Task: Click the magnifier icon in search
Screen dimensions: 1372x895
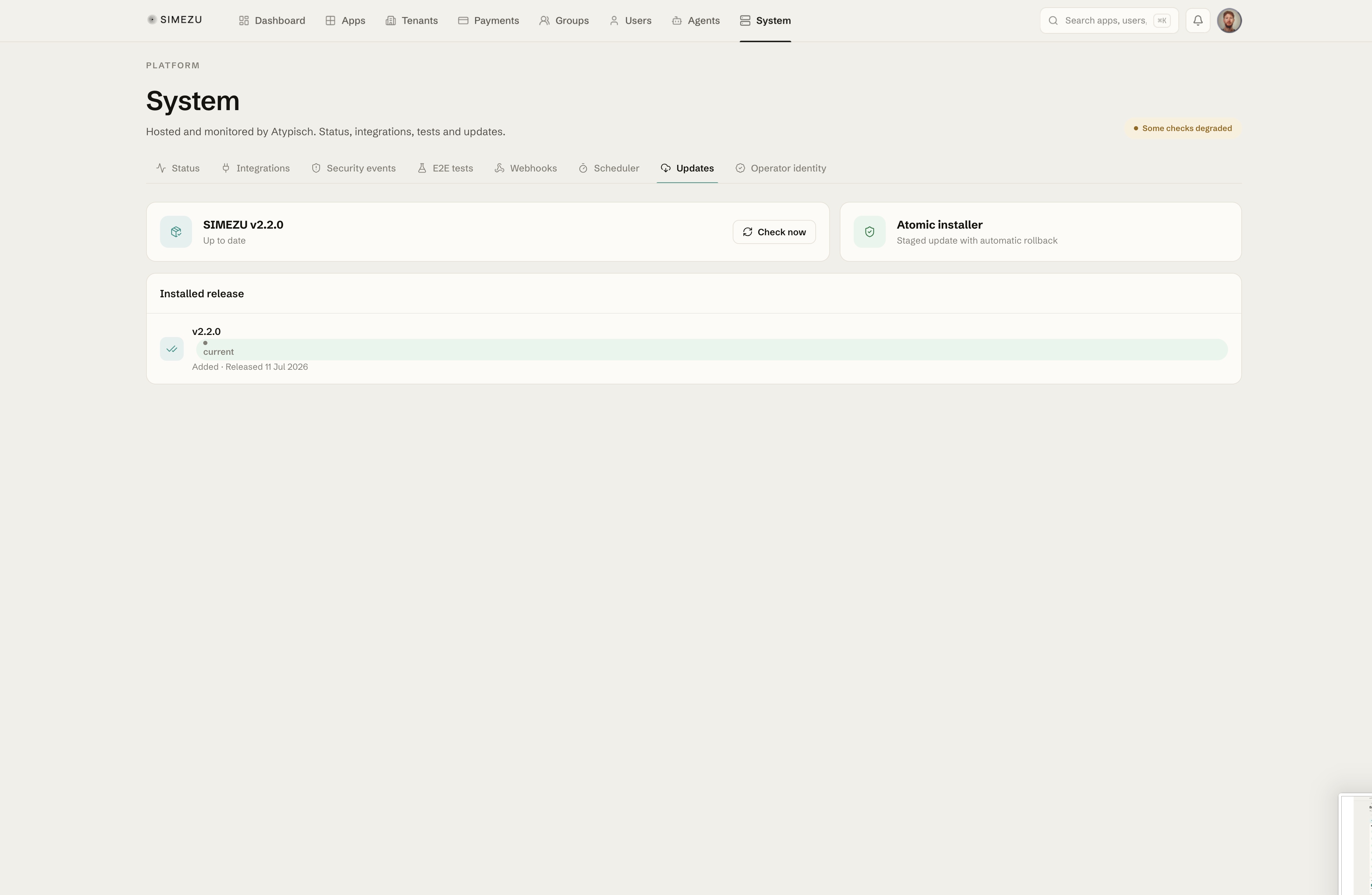Action: pos(1053,21)
